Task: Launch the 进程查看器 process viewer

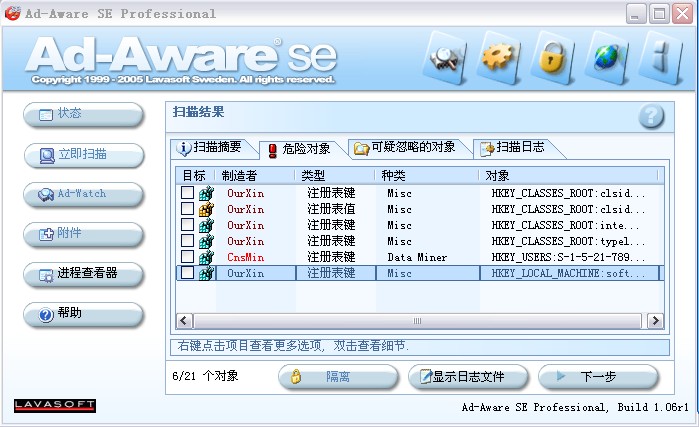Action: click(83, 274)
